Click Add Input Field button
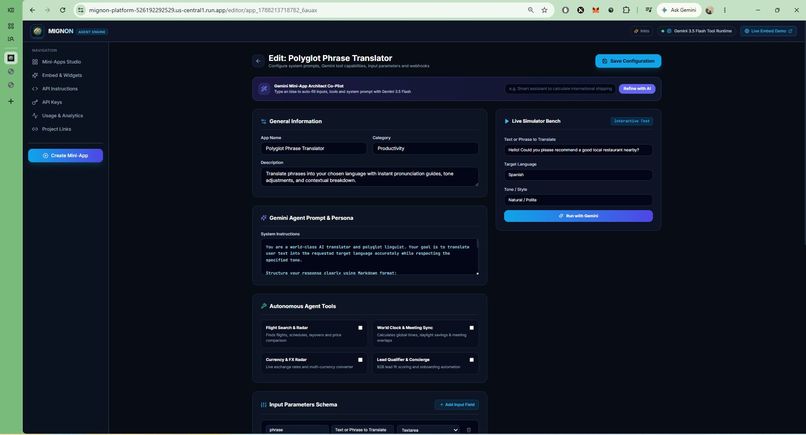Image resolution: width=806 pixels, height=435 pixels. tap(456, 405)
